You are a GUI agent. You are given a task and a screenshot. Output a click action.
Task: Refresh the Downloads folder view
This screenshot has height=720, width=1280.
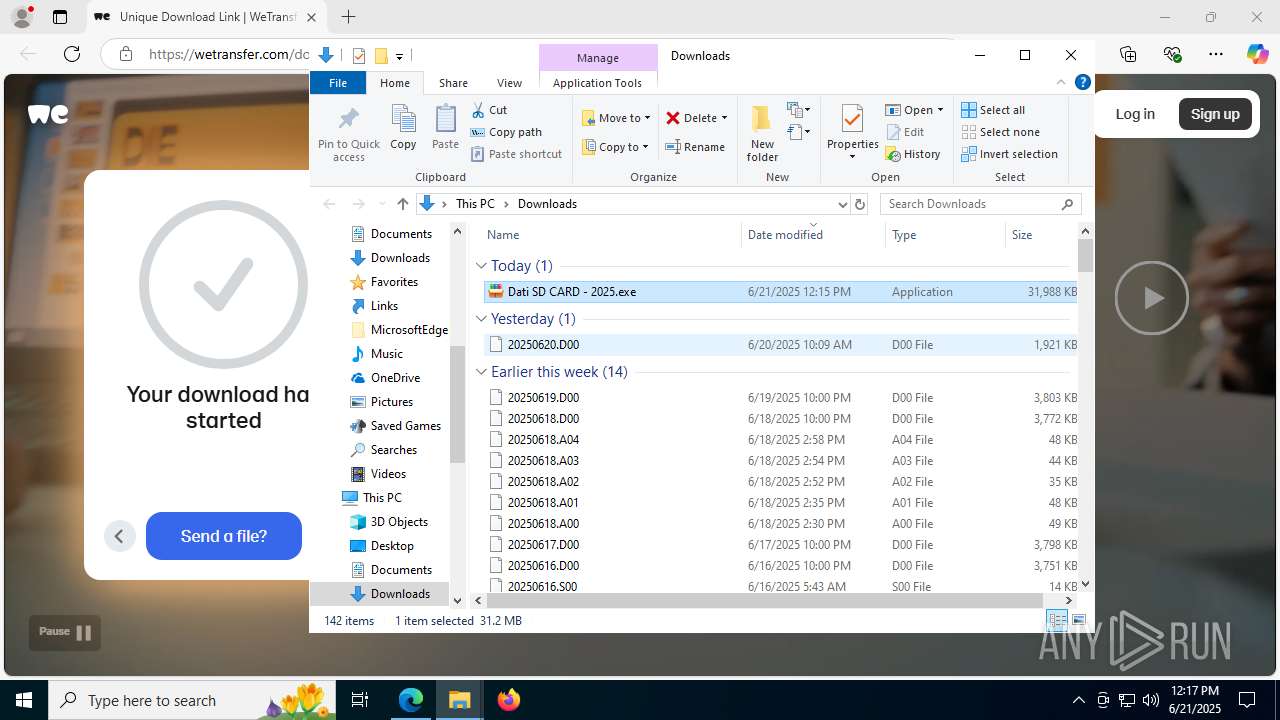859,204
